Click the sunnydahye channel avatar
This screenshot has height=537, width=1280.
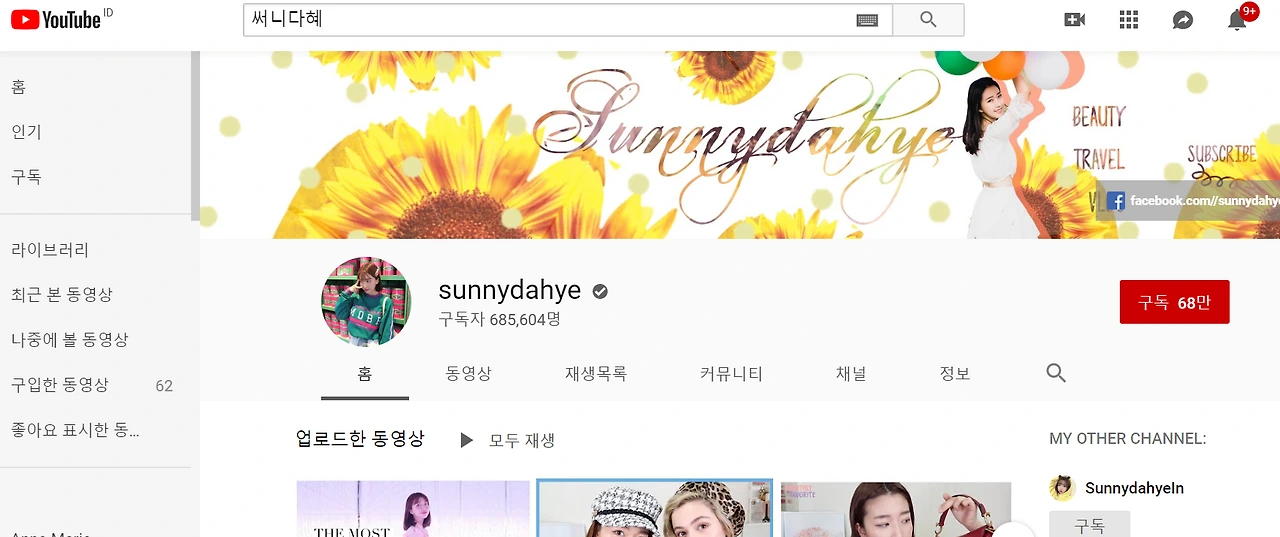[x=366, y=302]
